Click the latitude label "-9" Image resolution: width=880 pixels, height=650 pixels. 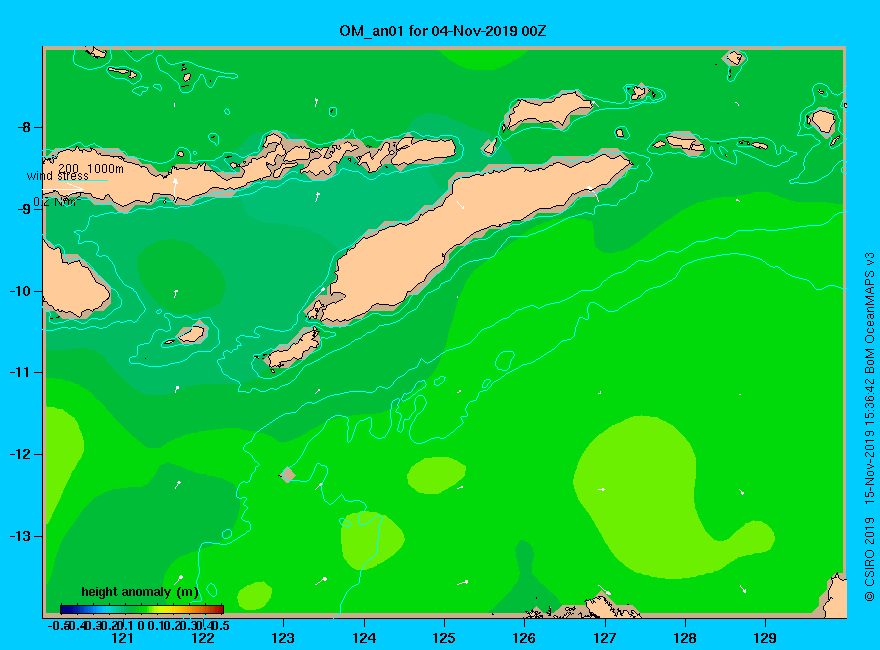24,209
